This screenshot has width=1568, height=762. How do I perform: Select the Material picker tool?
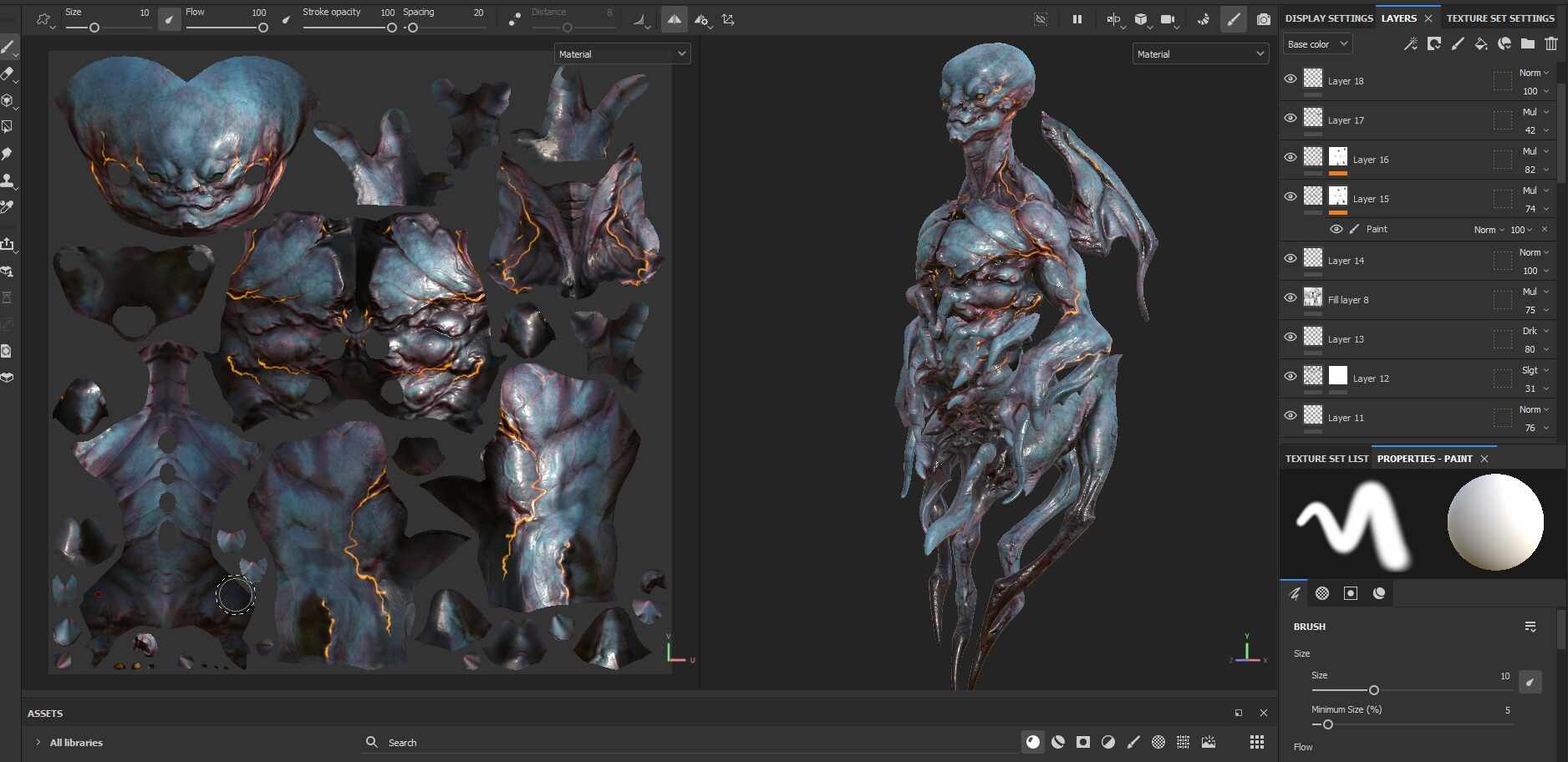coord(8,206)
